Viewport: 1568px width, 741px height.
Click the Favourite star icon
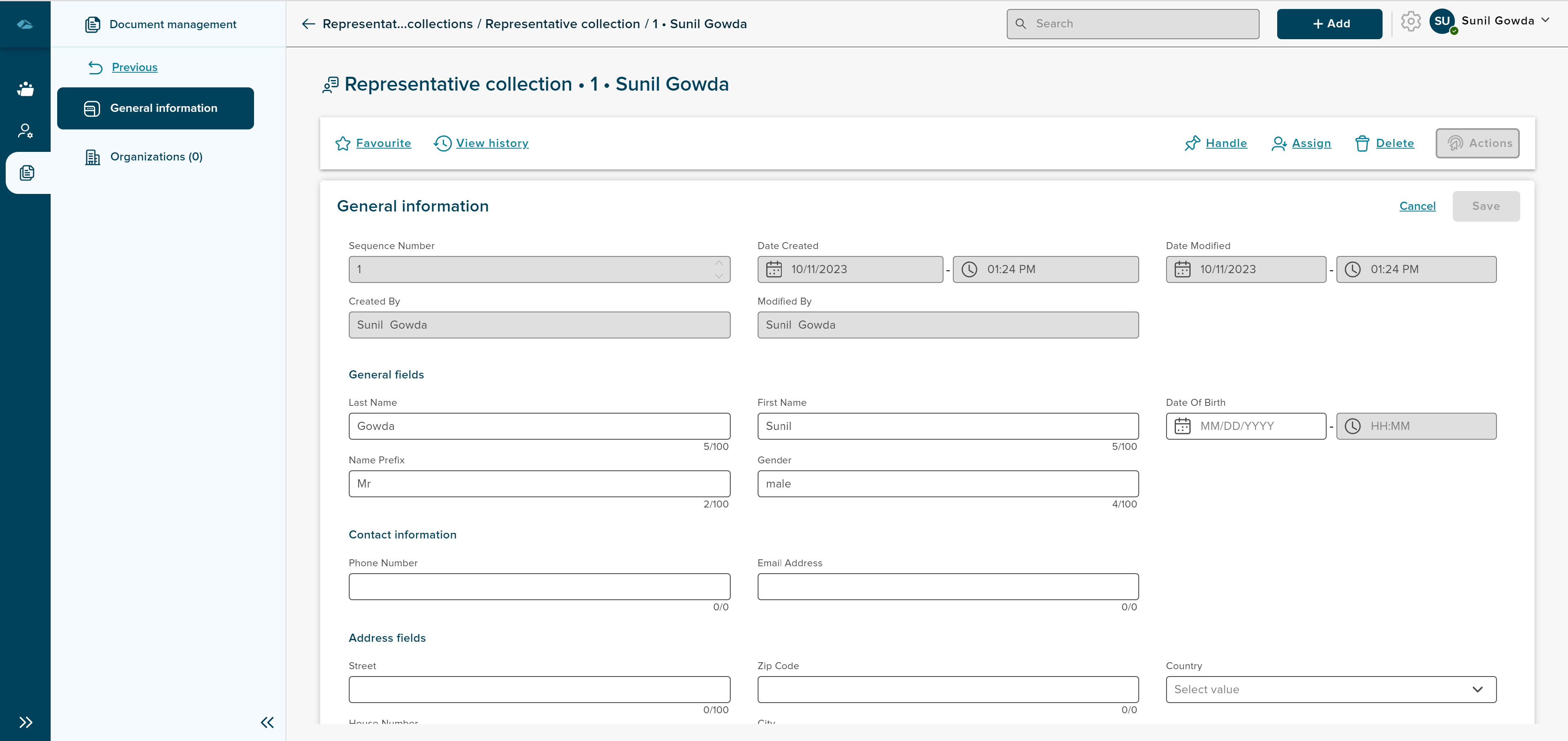pos(343,144)
